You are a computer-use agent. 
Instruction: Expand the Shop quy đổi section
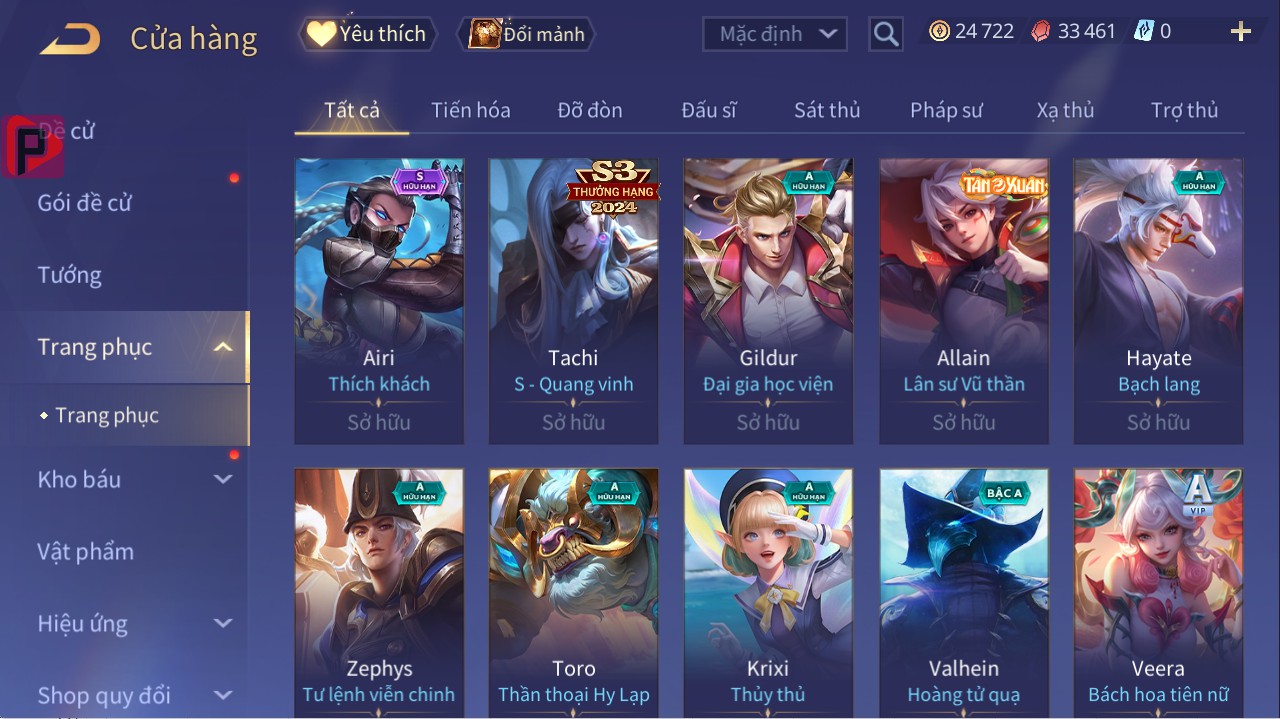pyautogui.click(x=223, y=695)
